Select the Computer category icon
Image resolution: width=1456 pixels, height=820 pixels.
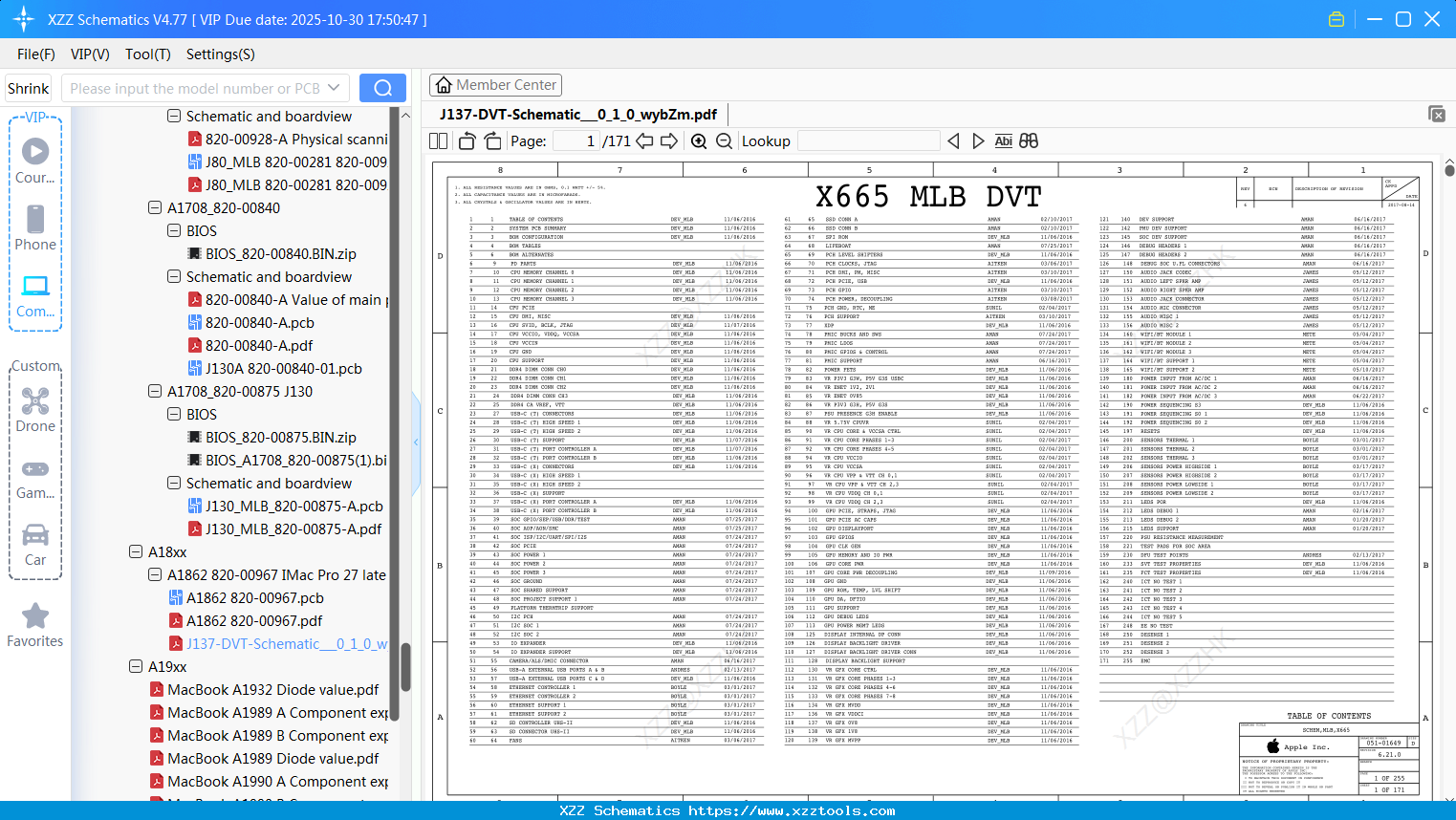[35, 295]
